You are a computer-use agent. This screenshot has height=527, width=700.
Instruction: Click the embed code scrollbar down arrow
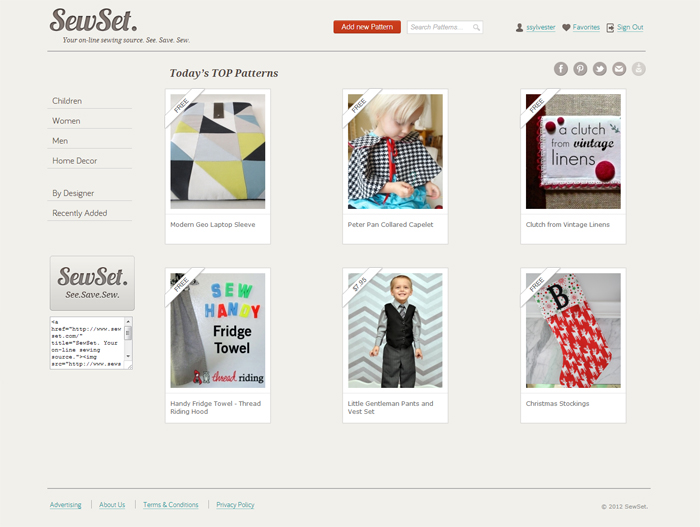128,356
